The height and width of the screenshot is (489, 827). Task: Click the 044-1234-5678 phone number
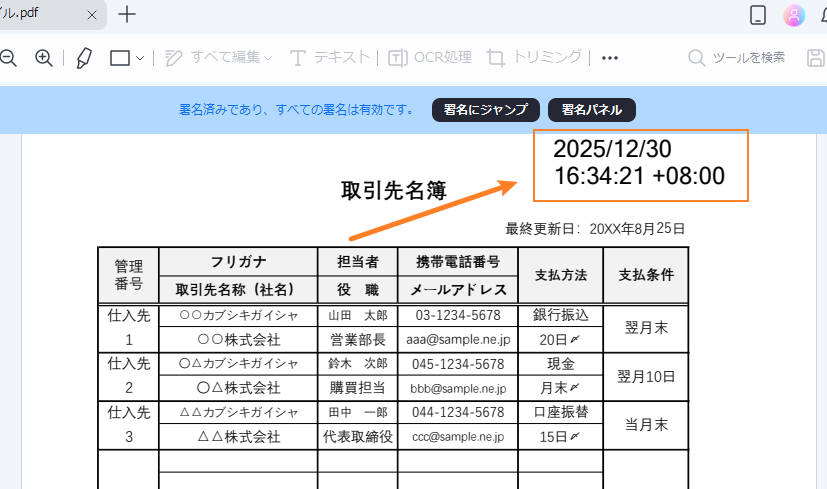coord(458,413)
